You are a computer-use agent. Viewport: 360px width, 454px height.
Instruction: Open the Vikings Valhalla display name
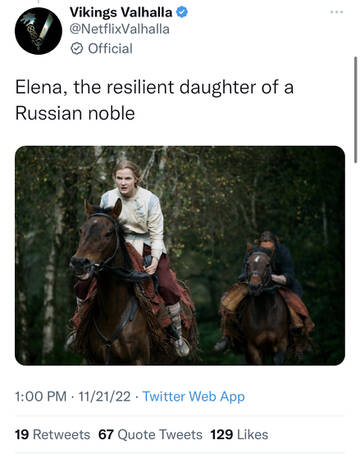(121, 12)
